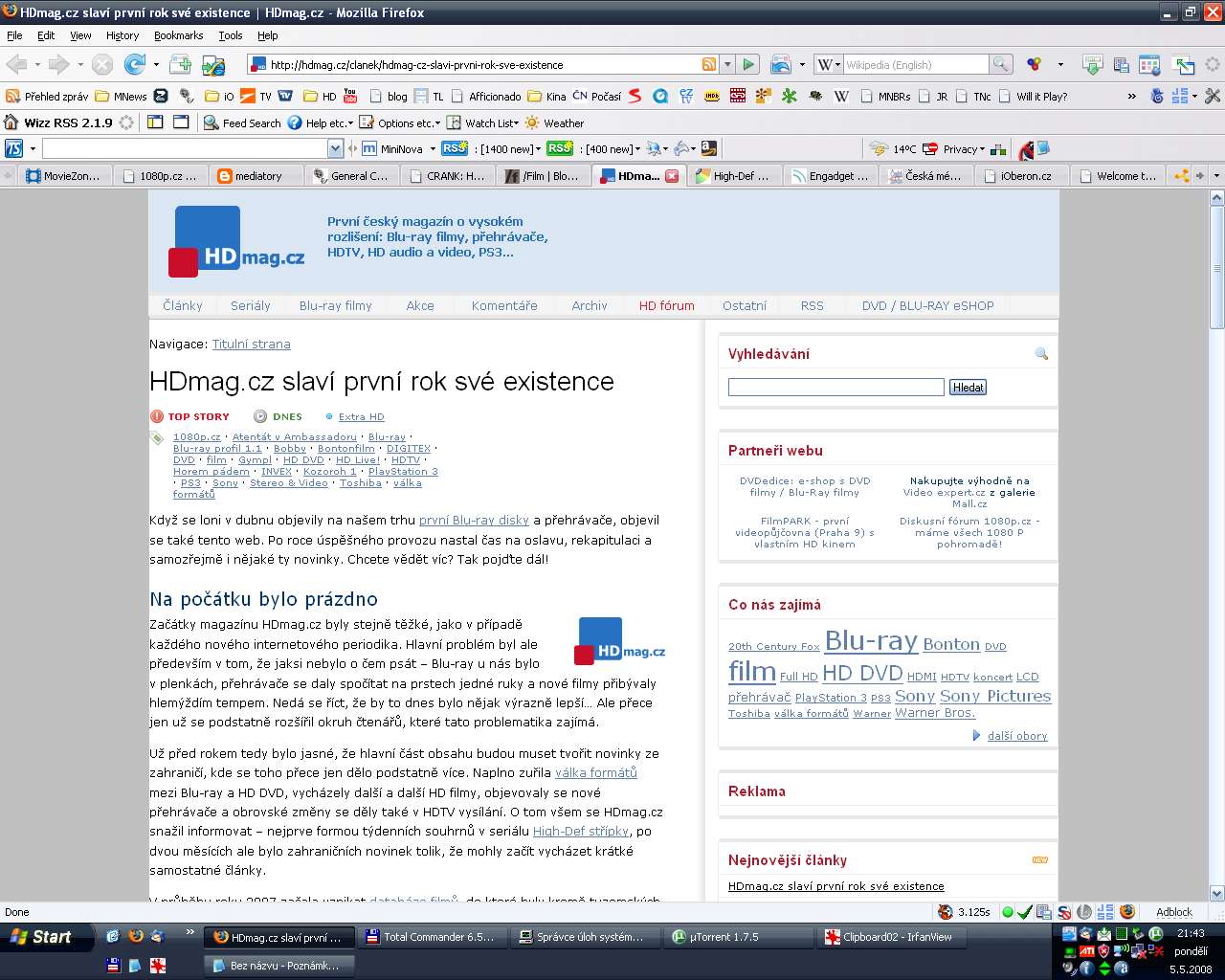Click the magnifier icon in Vyhledávání box
The height and width of the screenshot is (980, 1225).
coord(1041,354)
